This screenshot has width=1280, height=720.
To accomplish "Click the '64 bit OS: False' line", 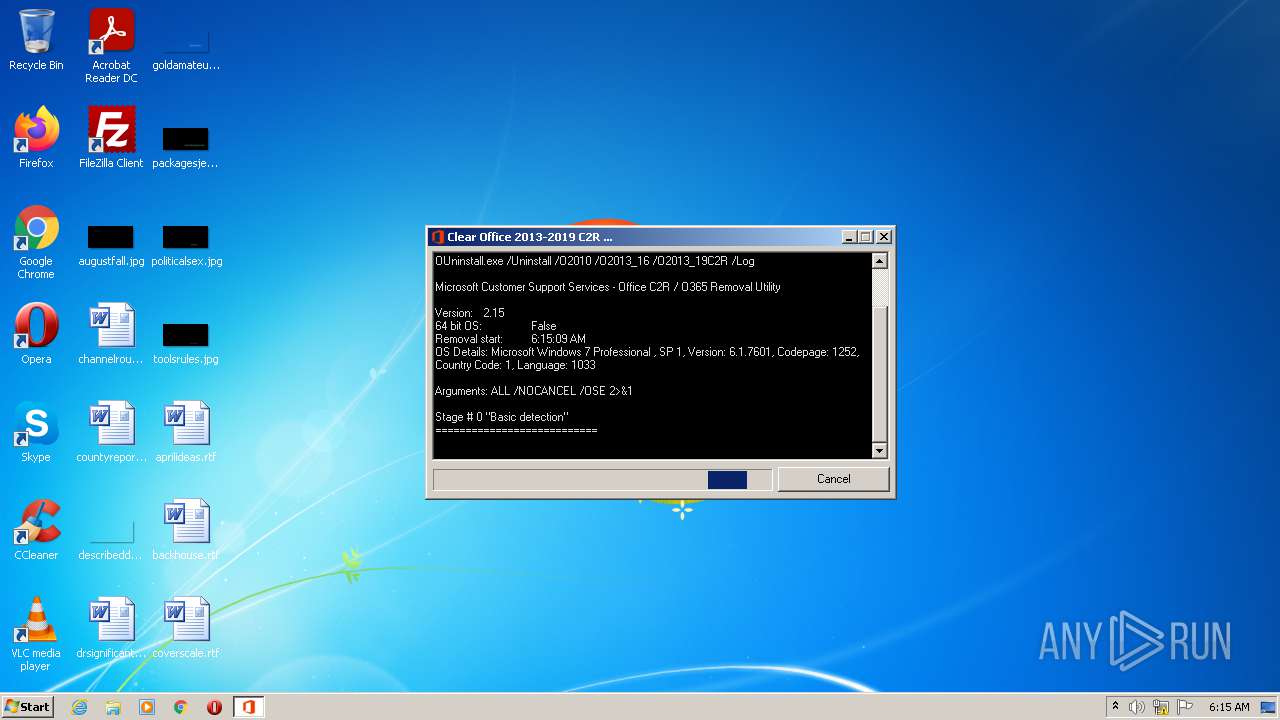I will [x=496, y=326].
